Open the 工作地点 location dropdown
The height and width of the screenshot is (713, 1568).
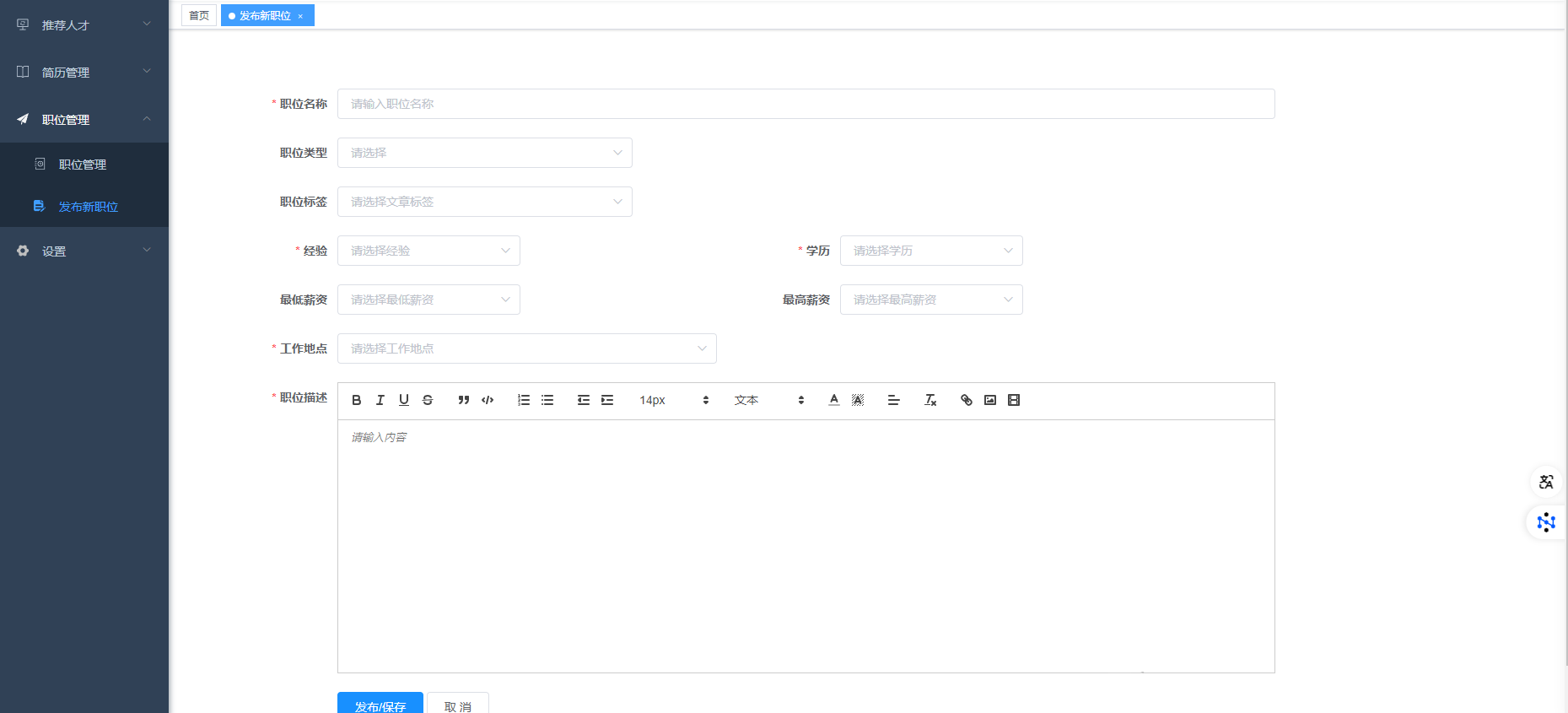click(527, 348)
